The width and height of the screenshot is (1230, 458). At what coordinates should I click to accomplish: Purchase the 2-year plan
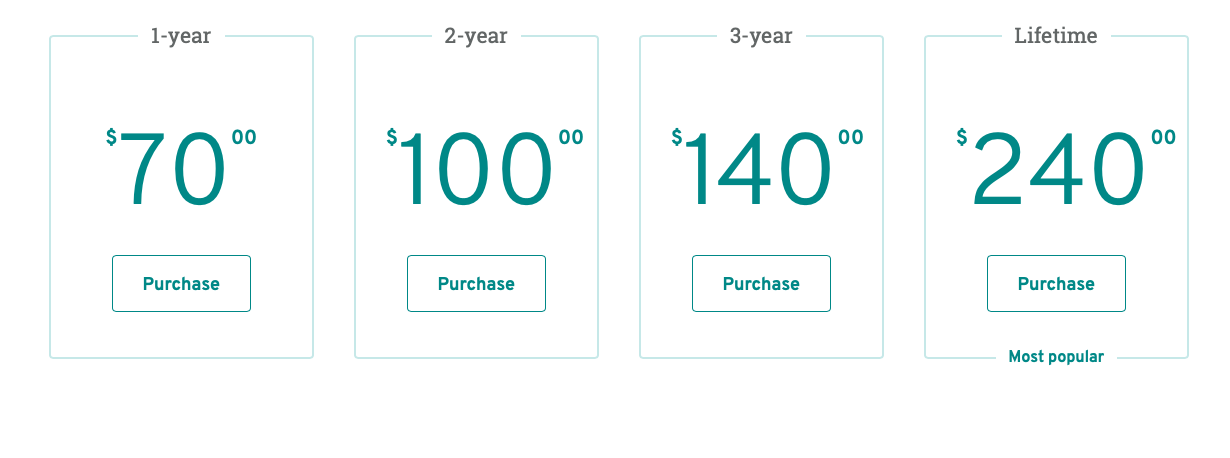pos(476,284)
